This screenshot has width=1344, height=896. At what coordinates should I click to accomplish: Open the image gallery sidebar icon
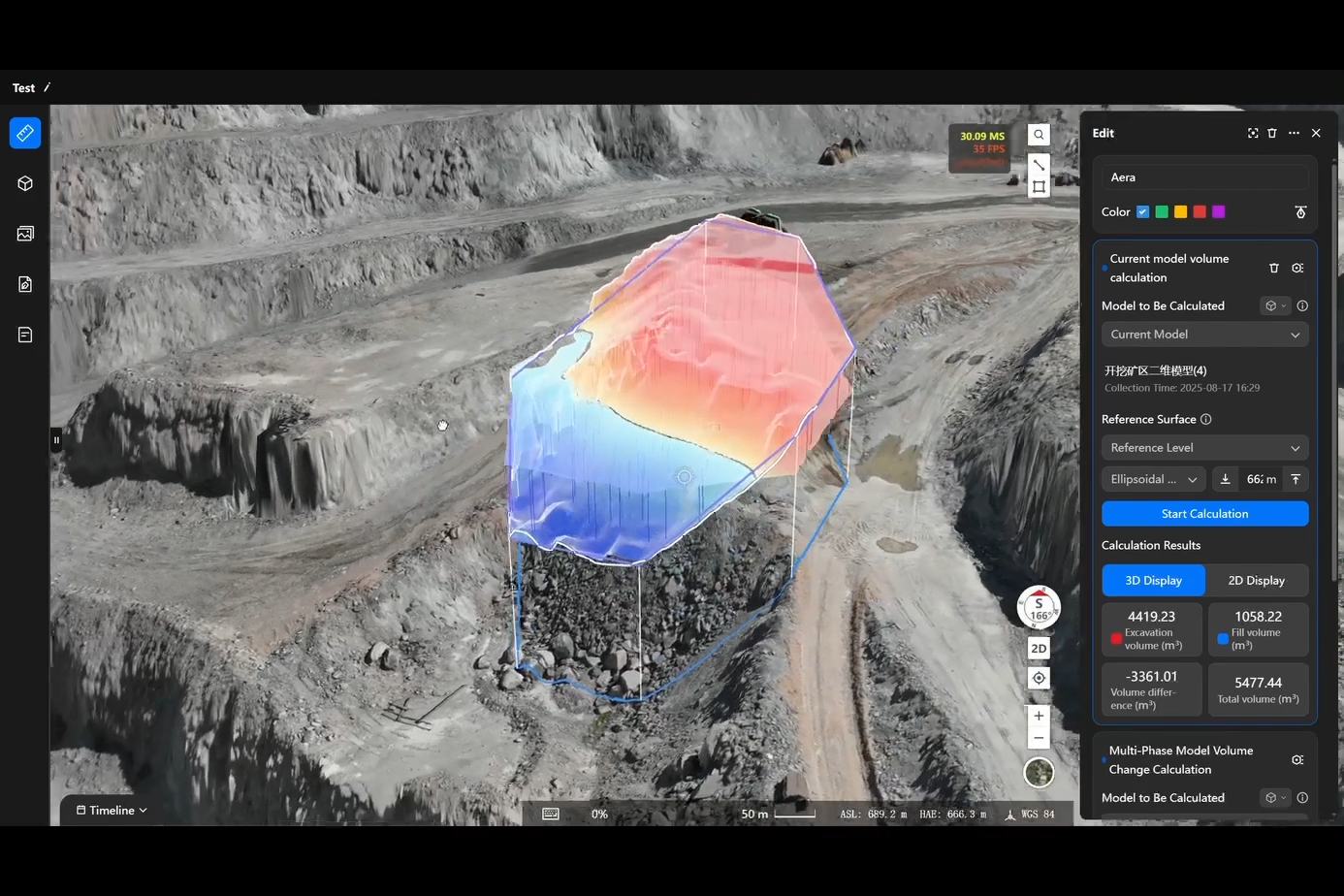25,234
